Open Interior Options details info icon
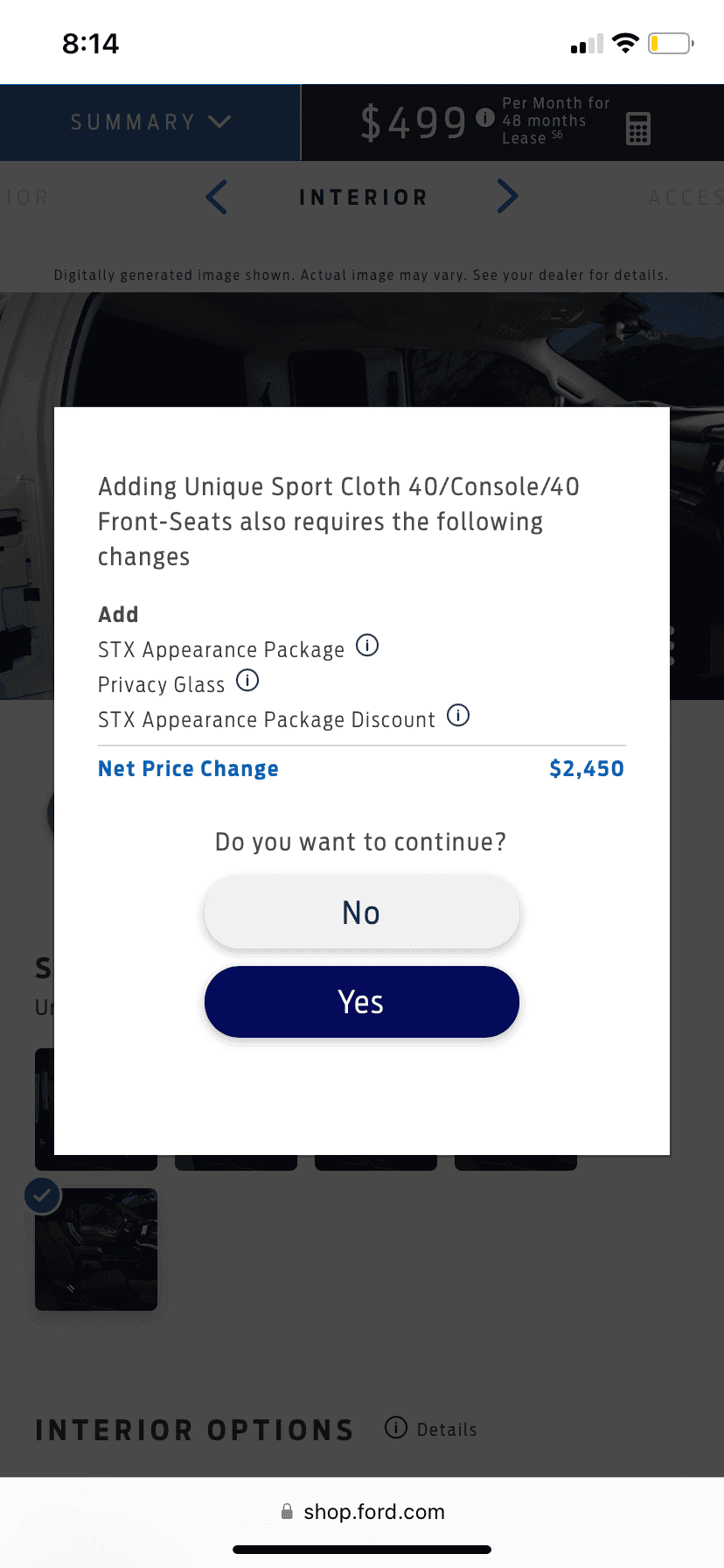This screenshot has height=1568, width=724. click(396, 1428)
